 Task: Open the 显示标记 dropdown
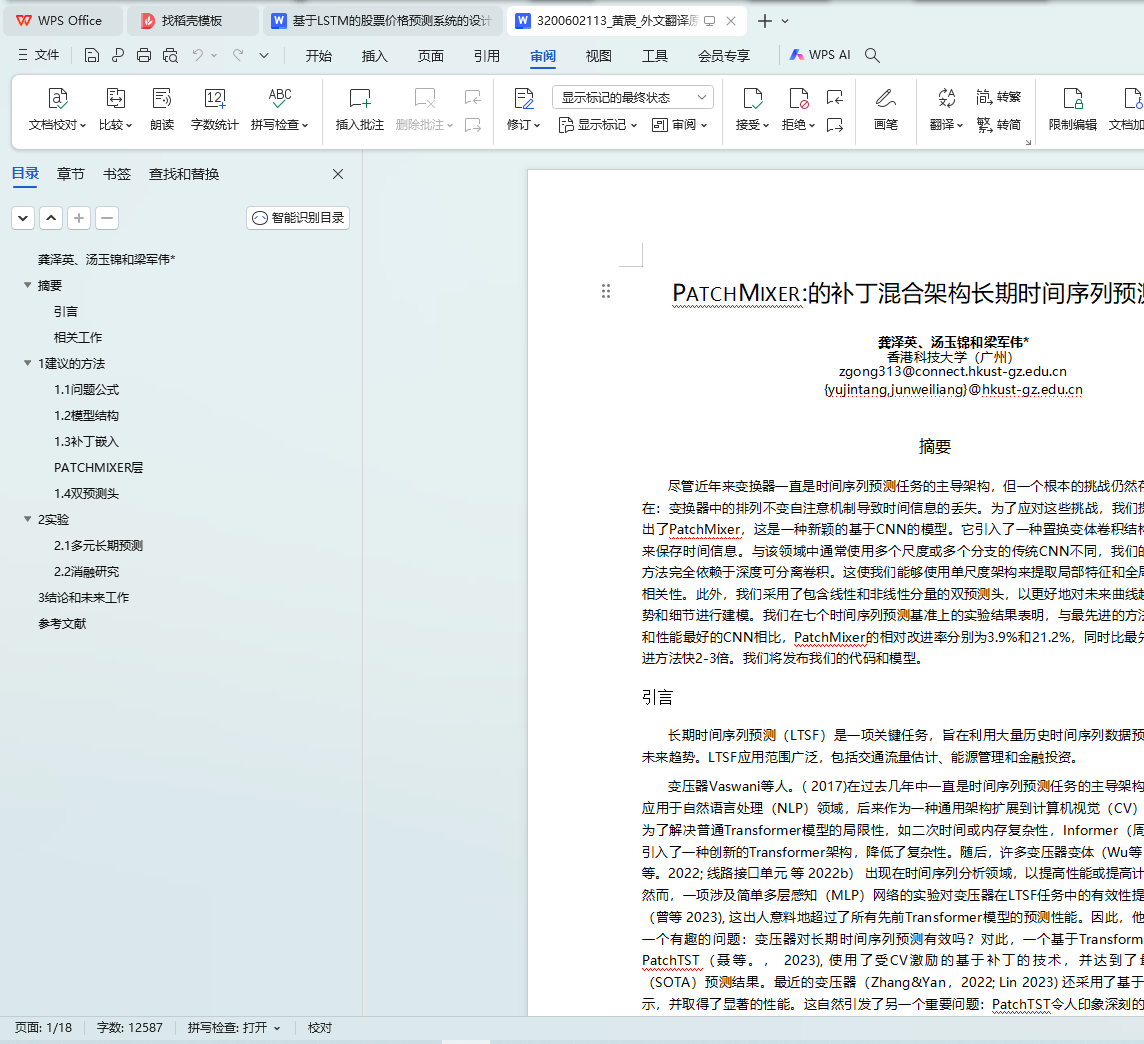coord(598,125)
